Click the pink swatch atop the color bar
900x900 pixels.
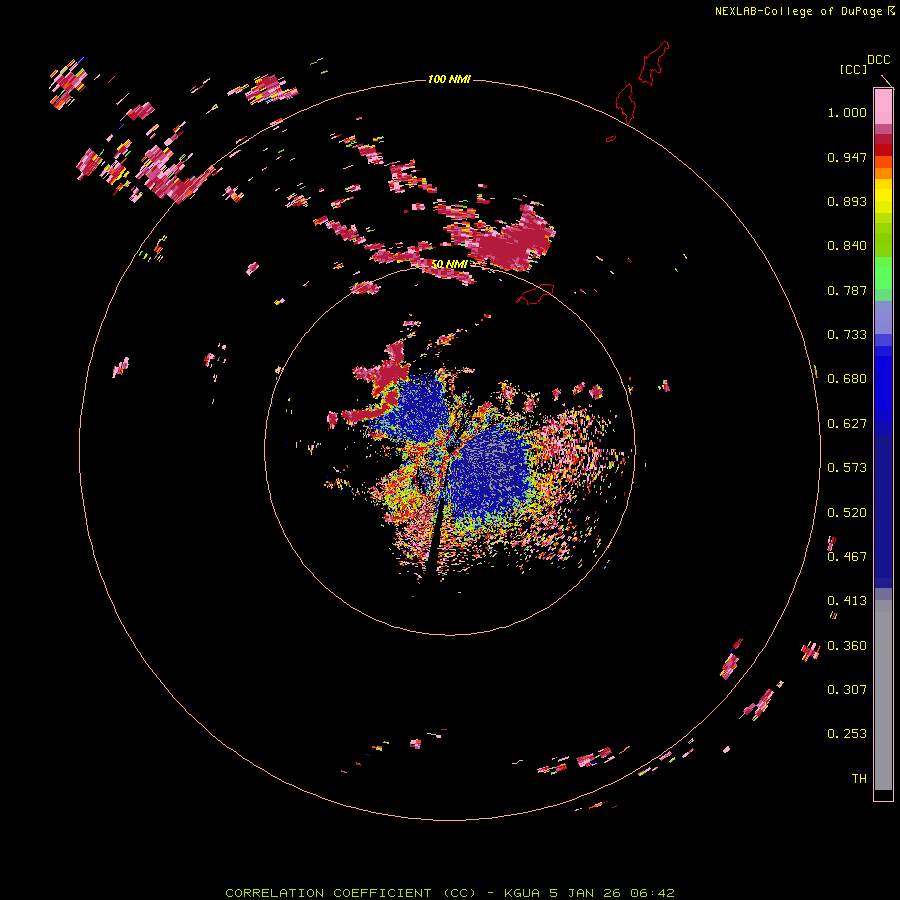click(x=883, y=107)
